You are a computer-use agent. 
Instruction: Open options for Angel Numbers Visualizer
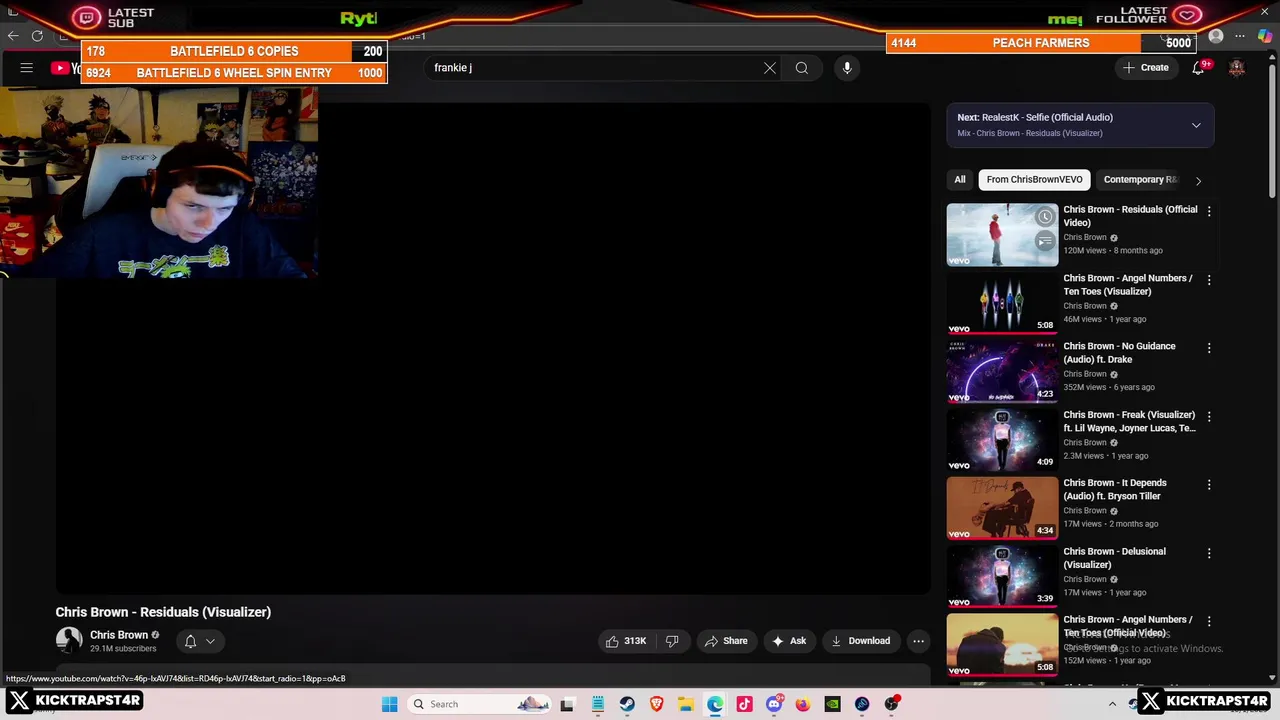[x=1209, y=280]
